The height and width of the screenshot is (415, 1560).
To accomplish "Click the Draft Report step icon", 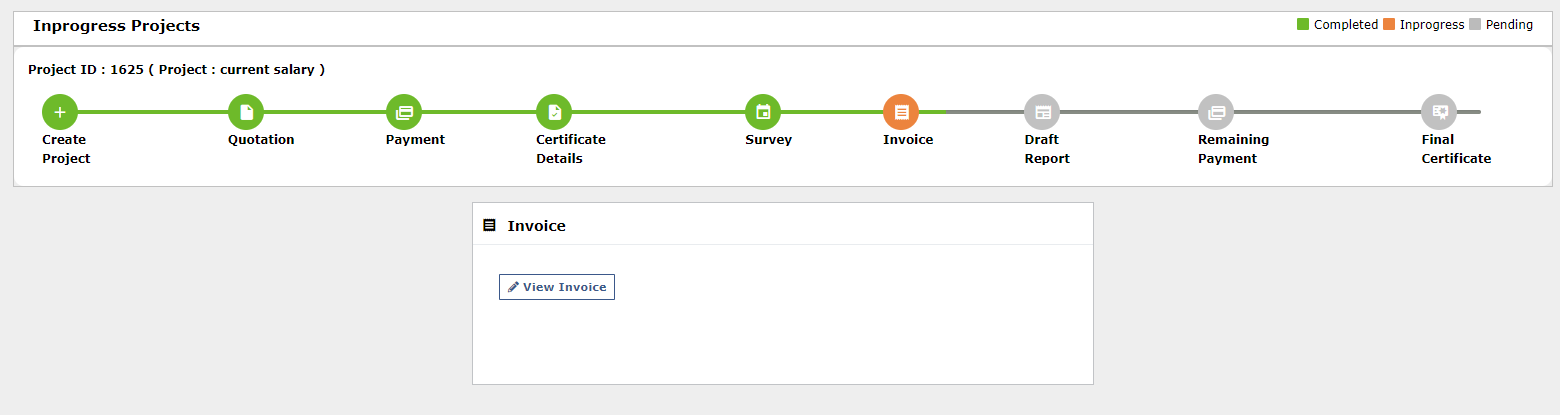I will click(1042, 112).
